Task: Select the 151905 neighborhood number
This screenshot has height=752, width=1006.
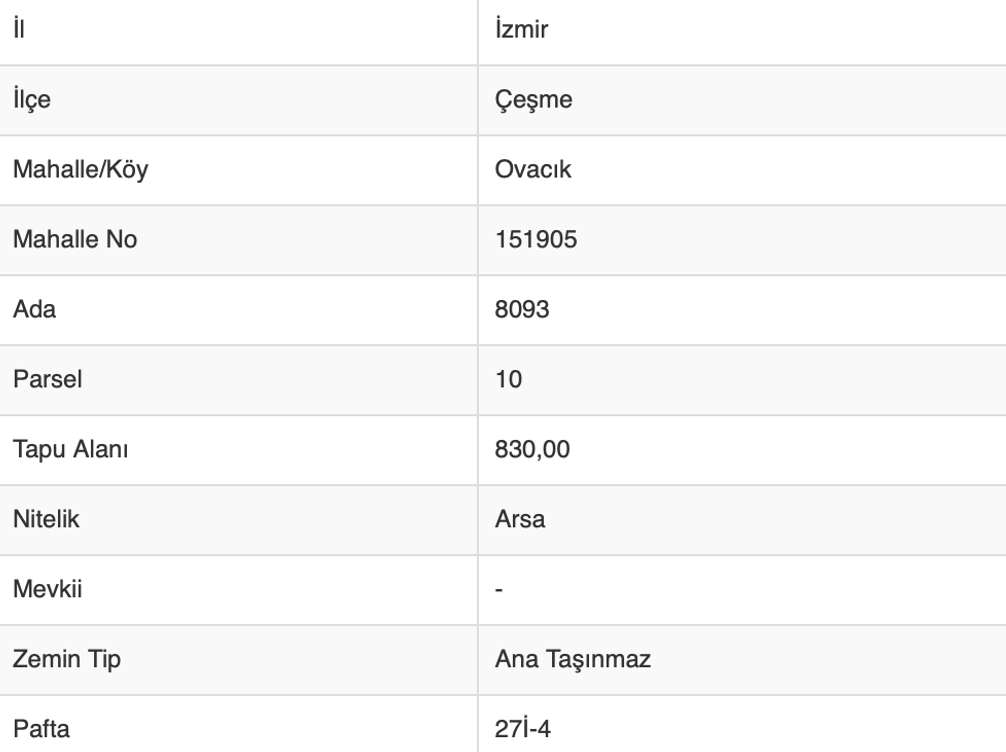Action: point(534,240)
